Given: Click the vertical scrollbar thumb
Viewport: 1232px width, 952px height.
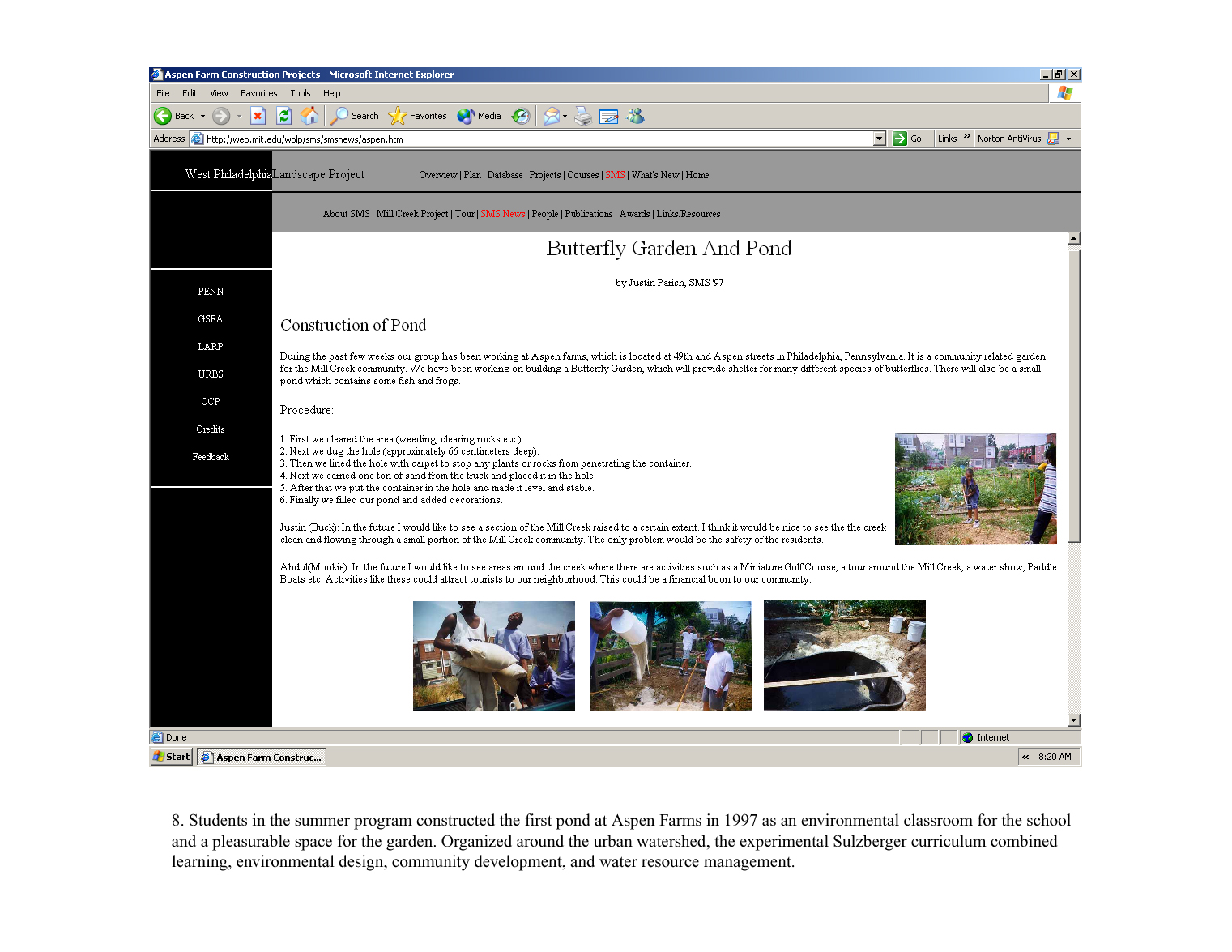Looking at the screenshot, I should (1074, 395).
